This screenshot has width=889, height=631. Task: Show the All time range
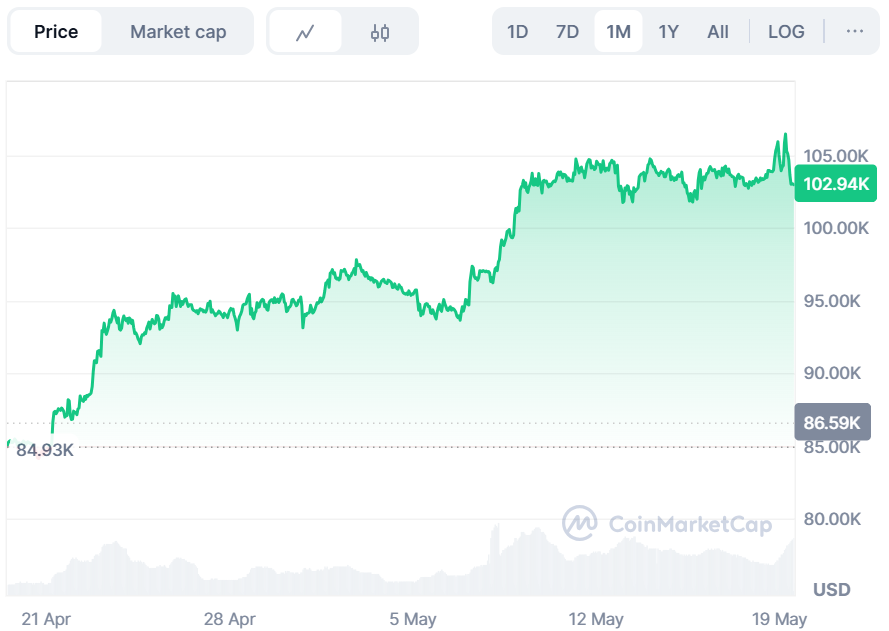pos(718,32)
